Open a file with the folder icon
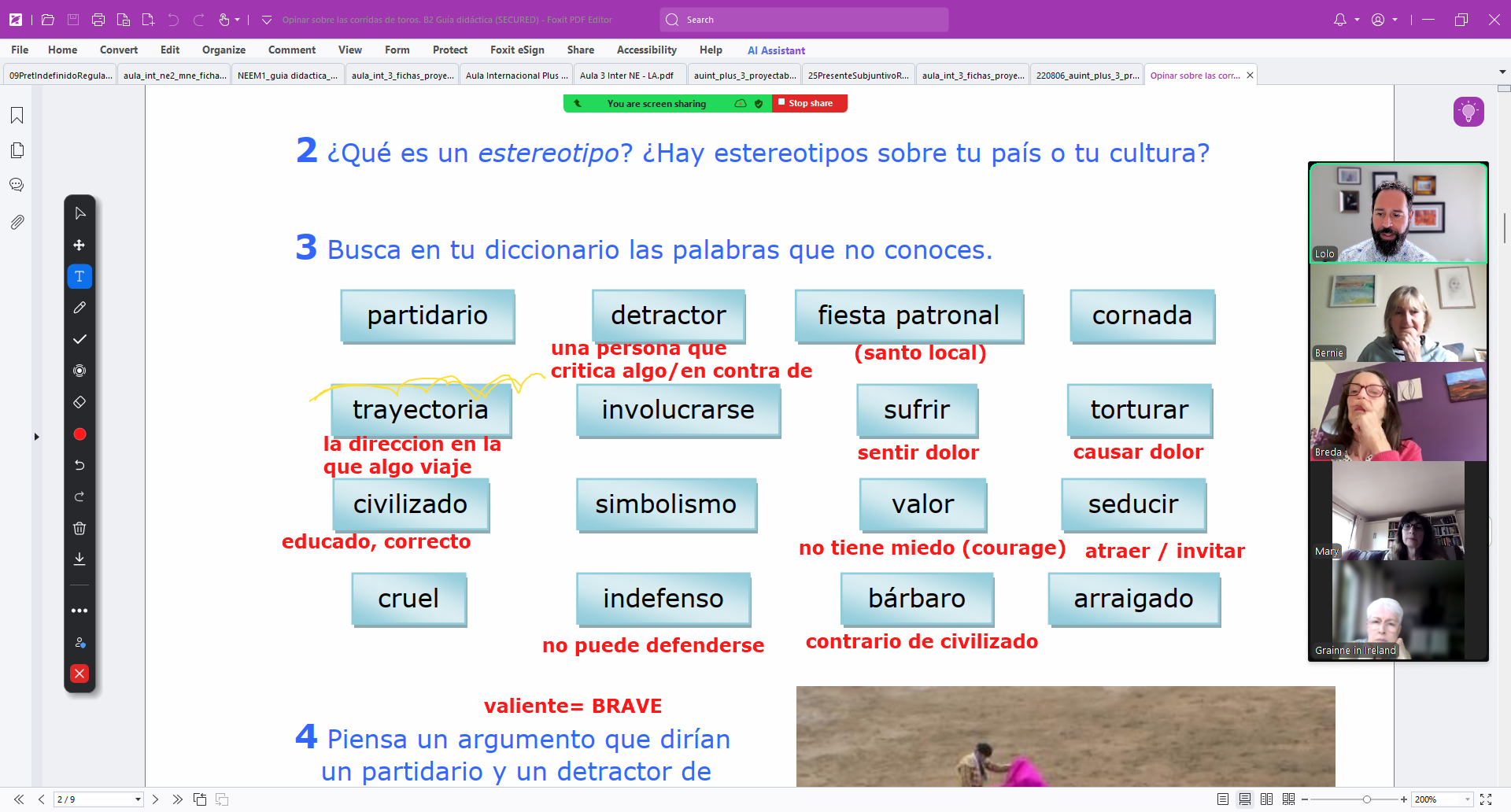Image resolution: width=1511 pixels, height=812 pixels. pyautogui.click(x=48, y=20)
